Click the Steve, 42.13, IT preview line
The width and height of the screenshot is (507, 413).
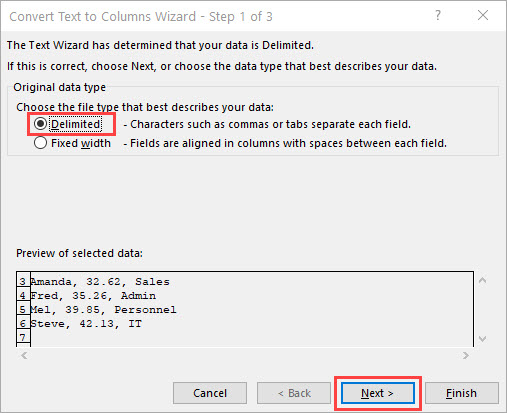[86, 324]
